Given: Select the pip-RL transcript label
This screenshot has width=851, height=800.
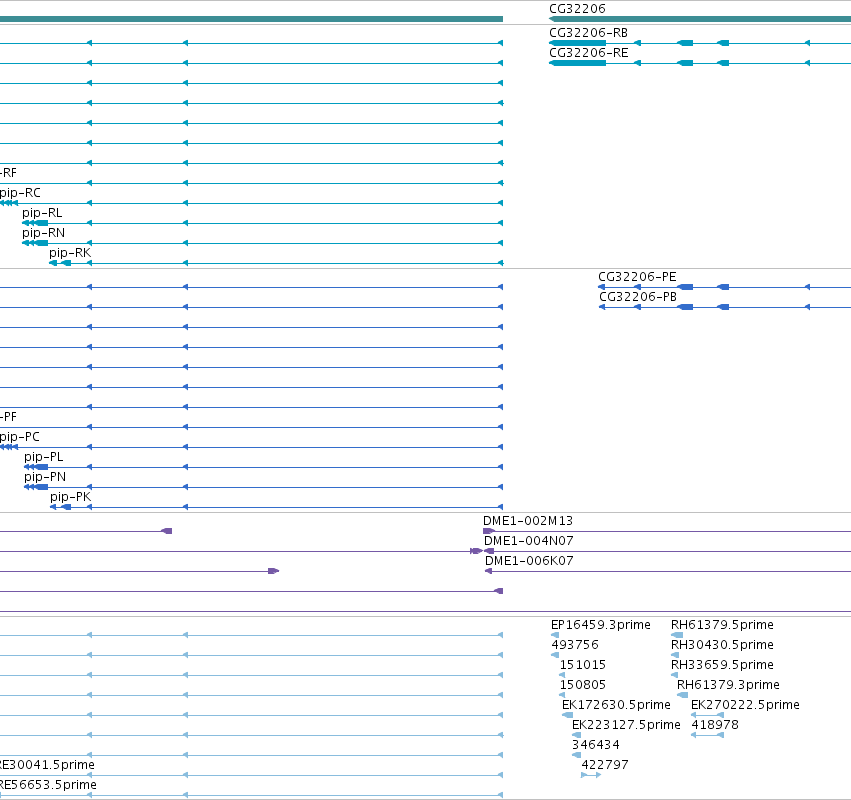Looking at the screenshot, I should (42, 213).
